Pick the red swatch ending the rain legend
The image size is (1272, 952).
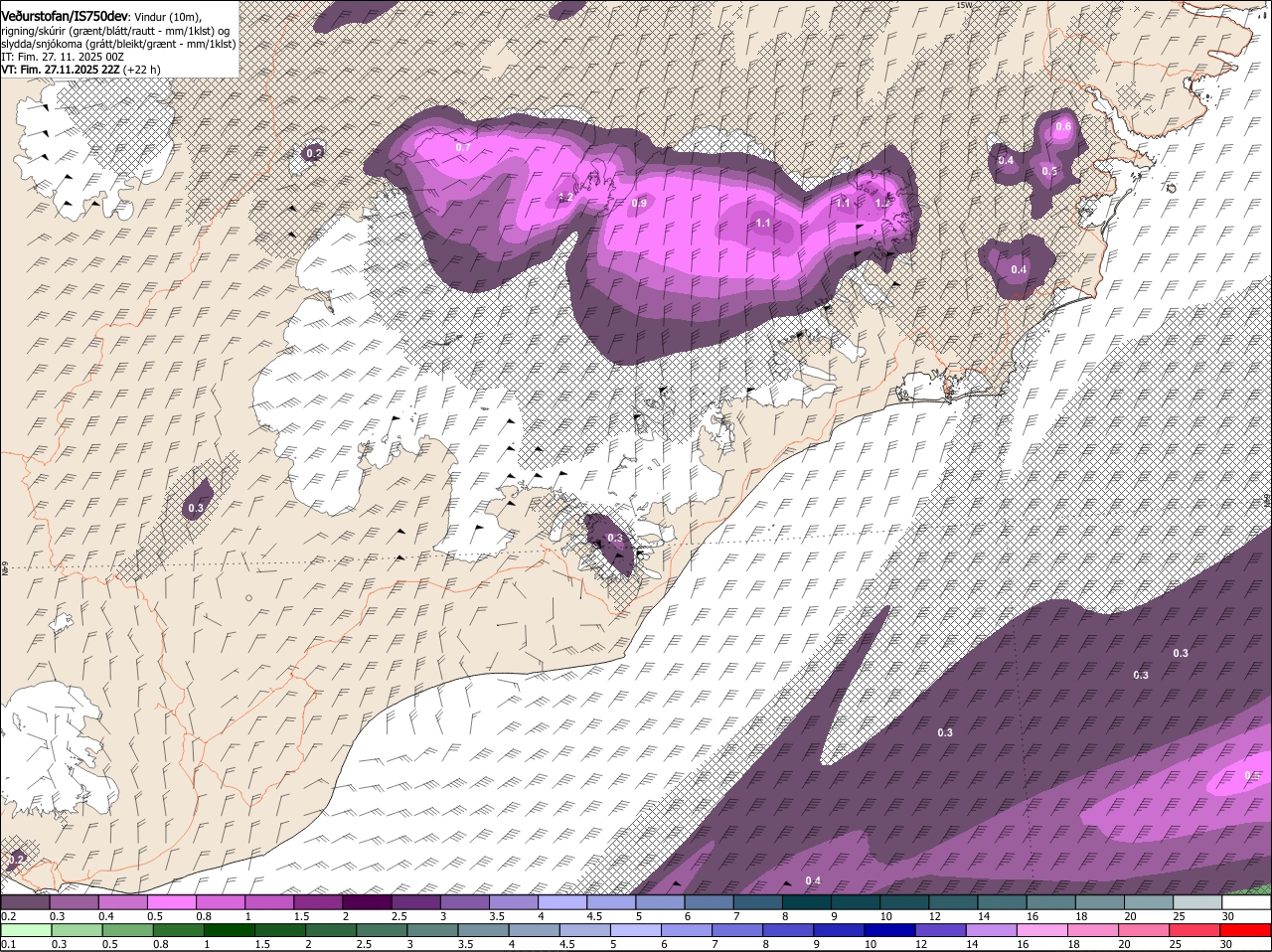1245,930
